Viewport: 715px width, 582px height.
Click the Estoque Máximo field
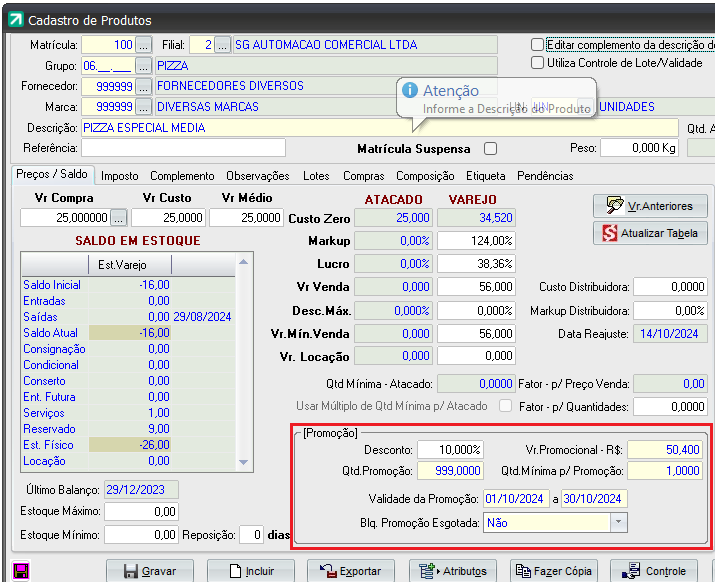[x=141, y=512]
